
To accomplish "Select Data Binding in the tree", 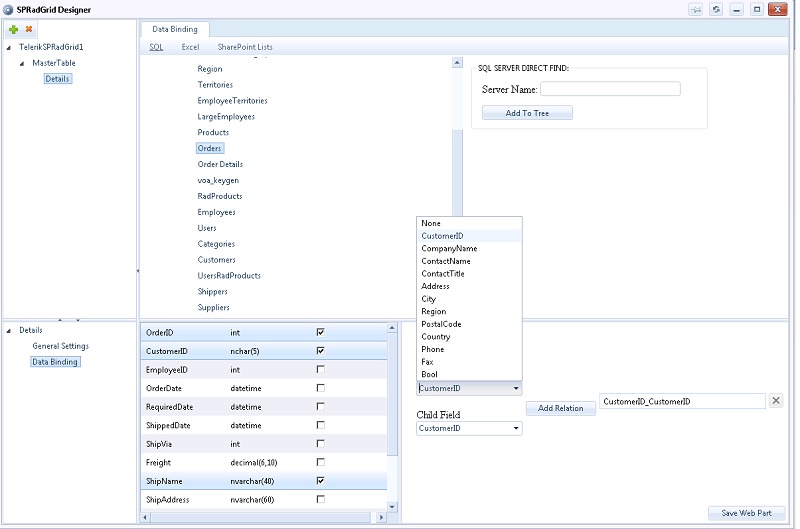I will click(55, 362).
